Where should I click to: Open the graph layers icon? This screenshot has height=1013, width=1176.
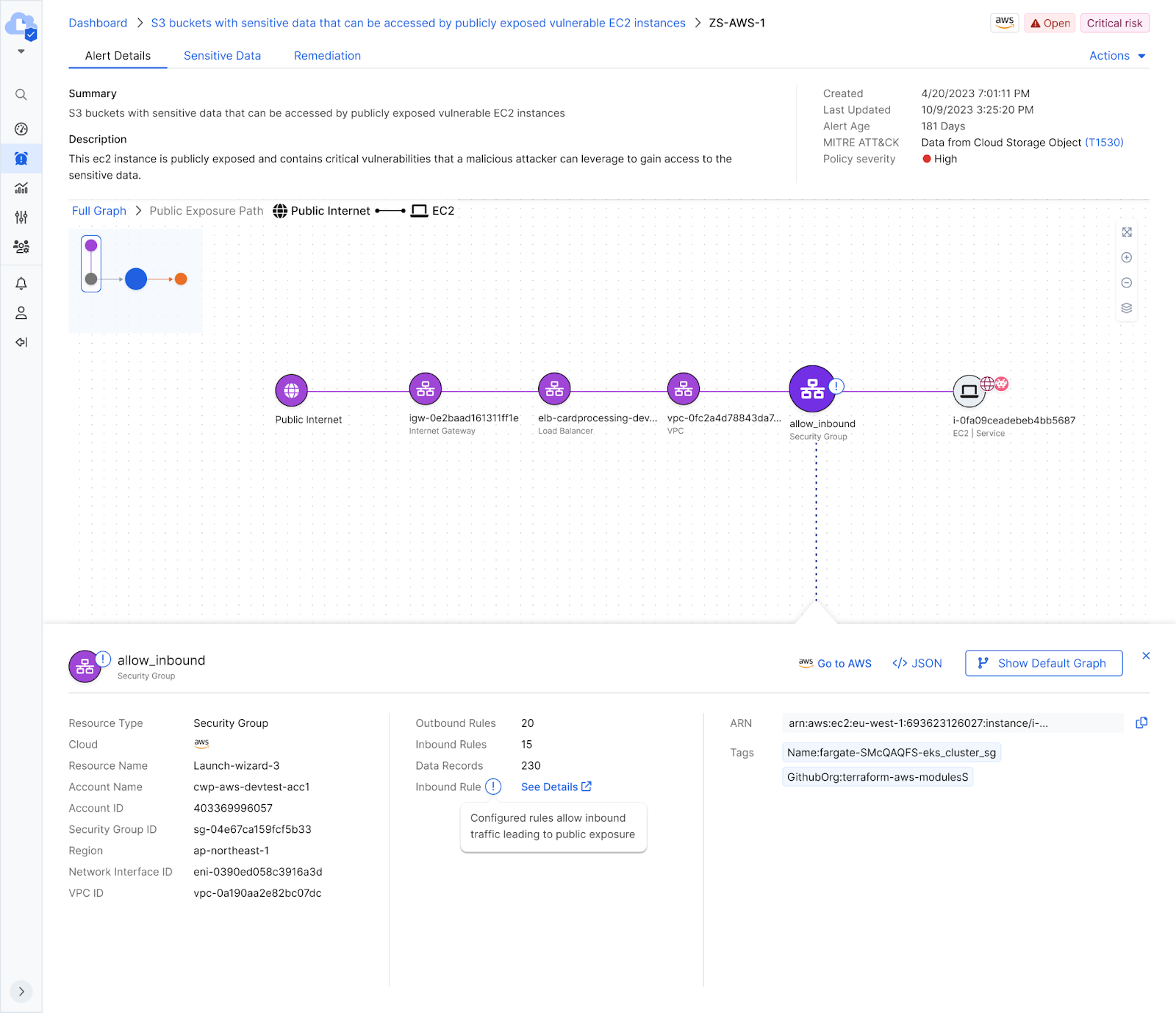1126,308
